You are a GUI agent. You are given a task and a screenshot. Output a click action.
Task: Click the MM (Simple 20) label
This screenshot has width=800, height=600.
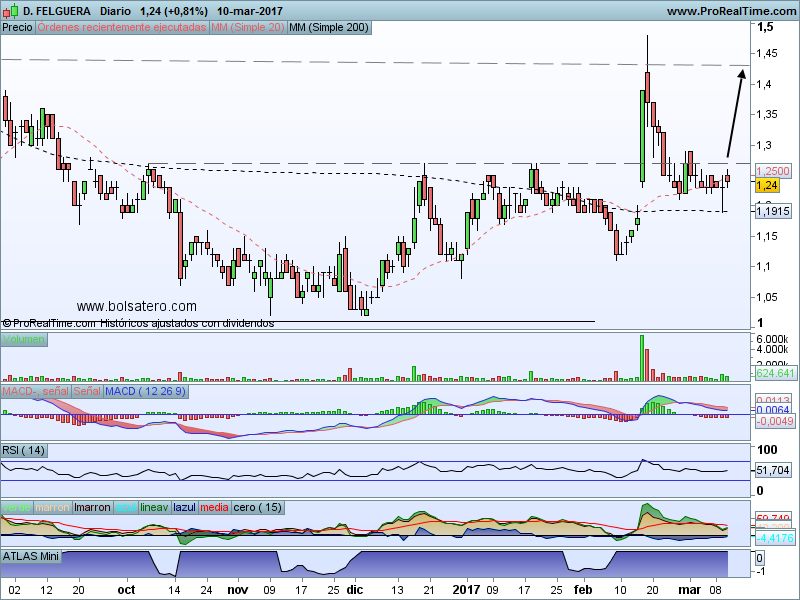(x=247, y=28)
